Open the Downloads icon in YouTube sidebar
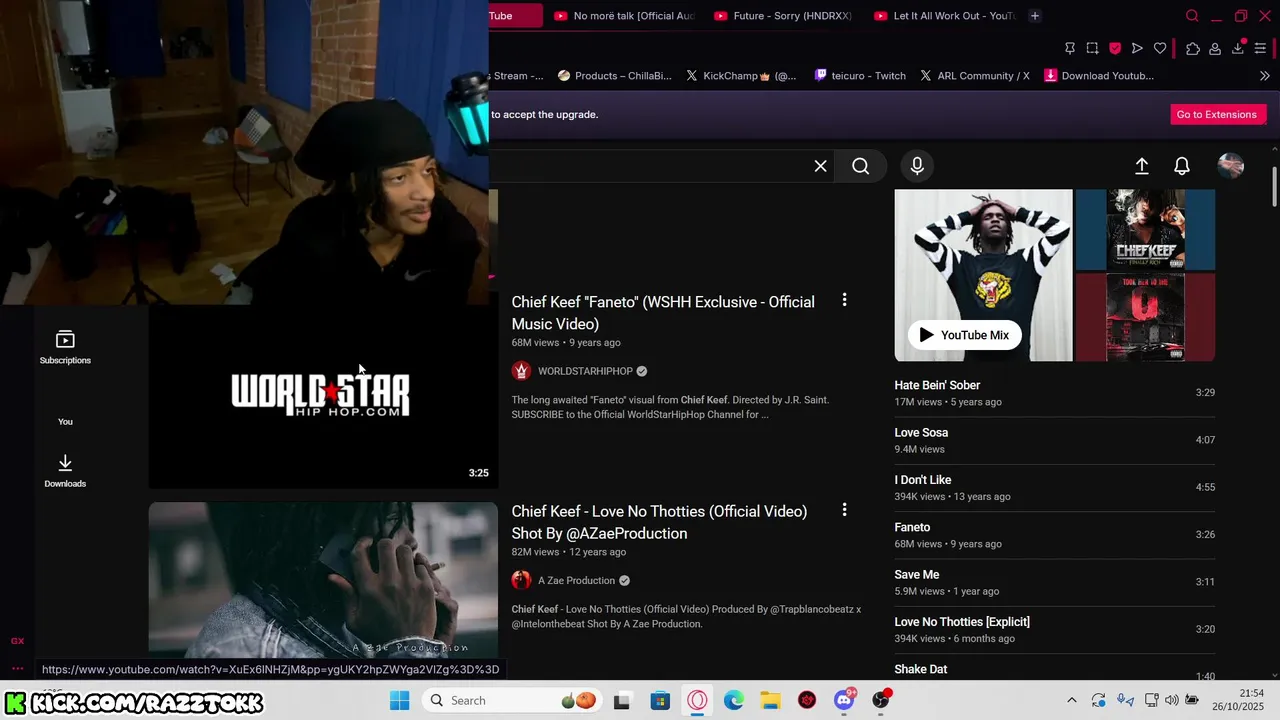 tap(65, 470)
